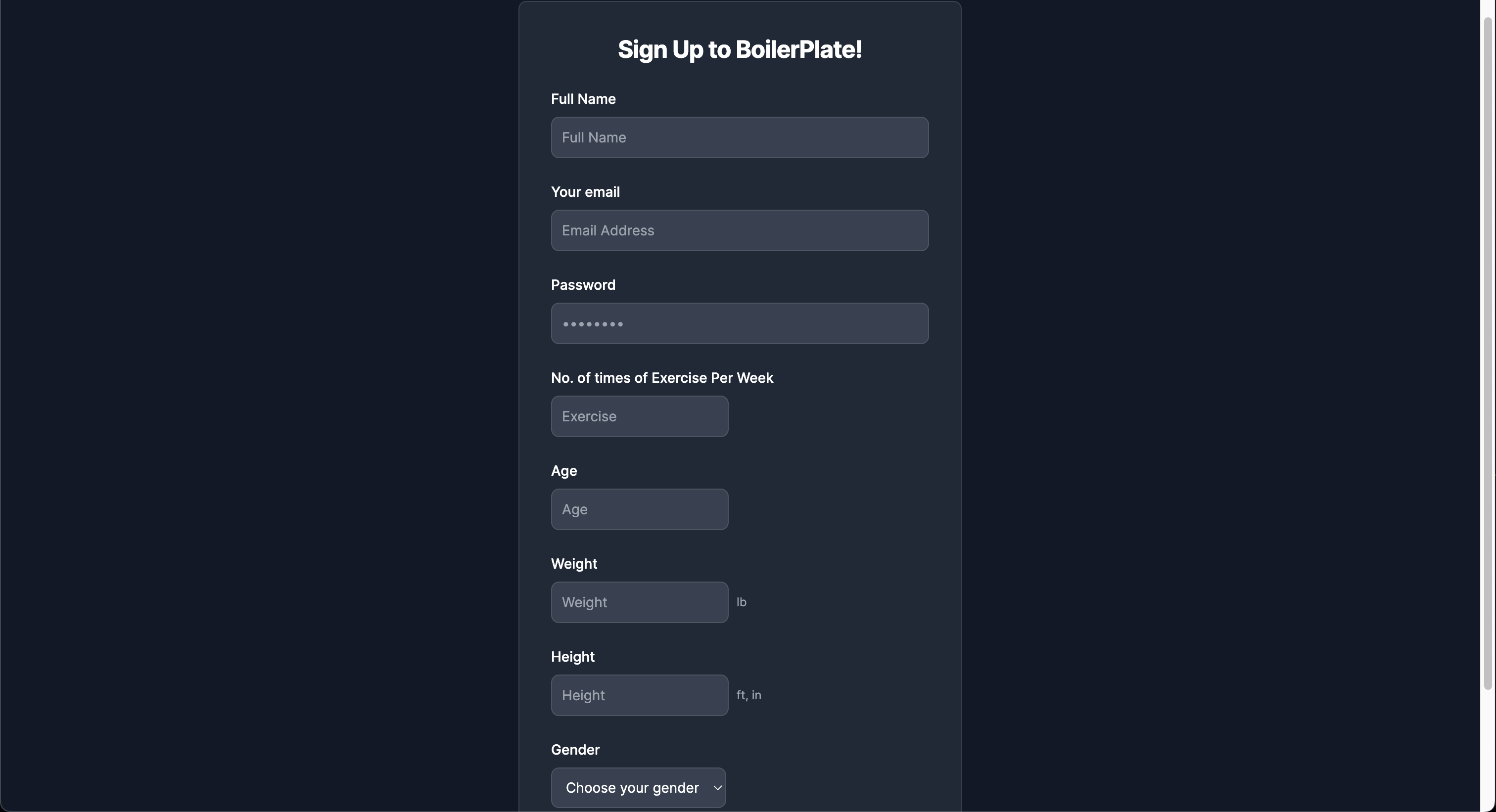Click the "Height" label text

(572, 656)
